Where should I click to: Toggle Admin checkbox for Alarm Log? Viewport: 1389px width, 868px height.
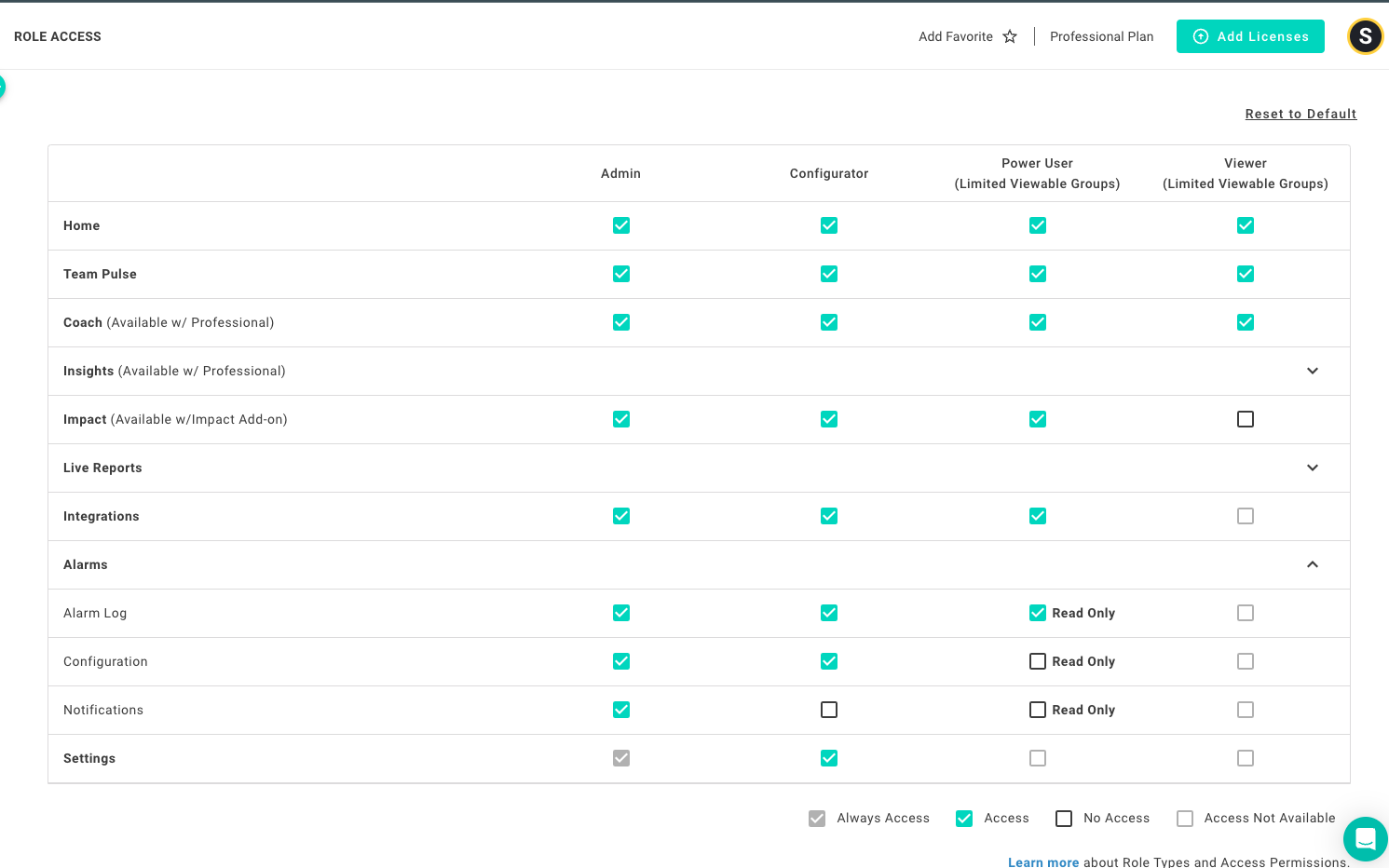click(621, 613)
